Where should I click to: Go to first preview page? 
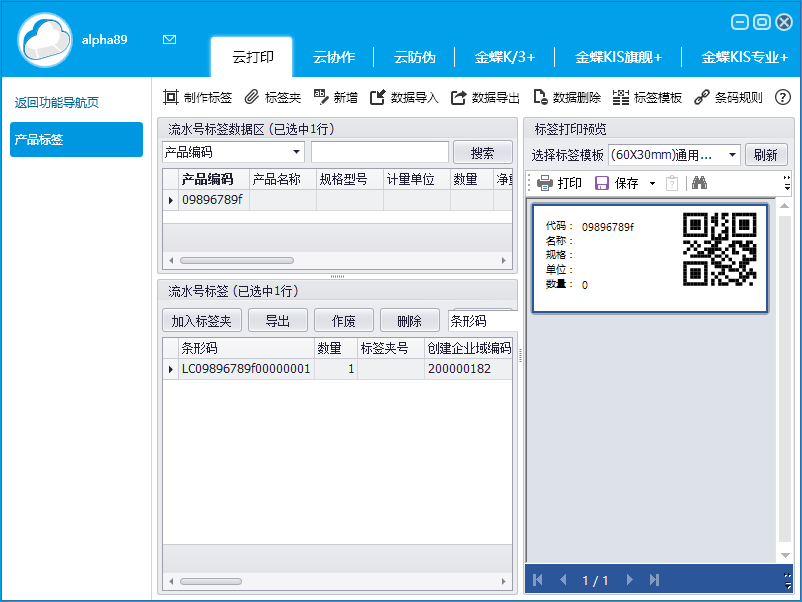click(538, 579)
